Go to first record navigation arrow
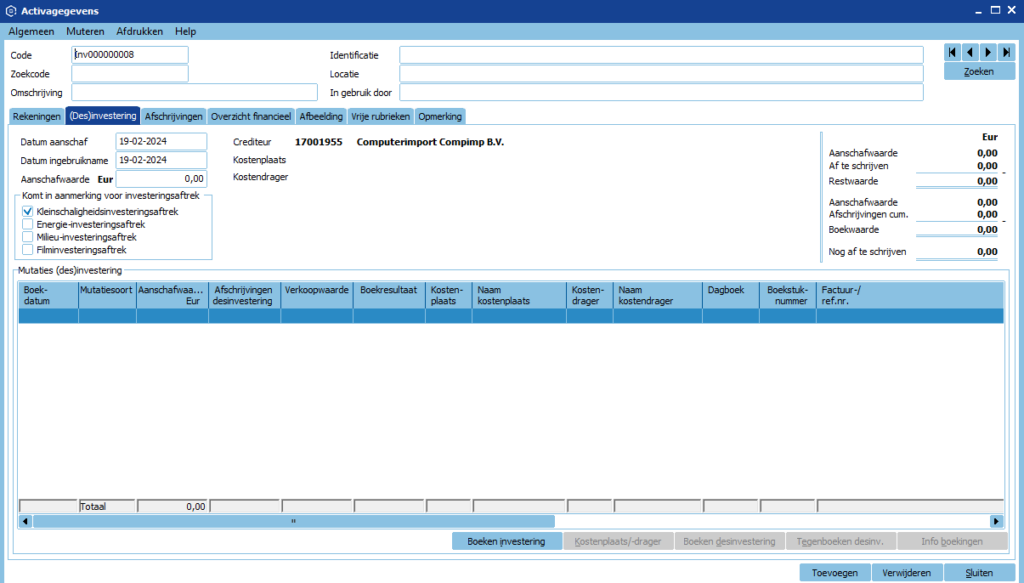The height and width of the screenshot is (583, 1024). 953,52
